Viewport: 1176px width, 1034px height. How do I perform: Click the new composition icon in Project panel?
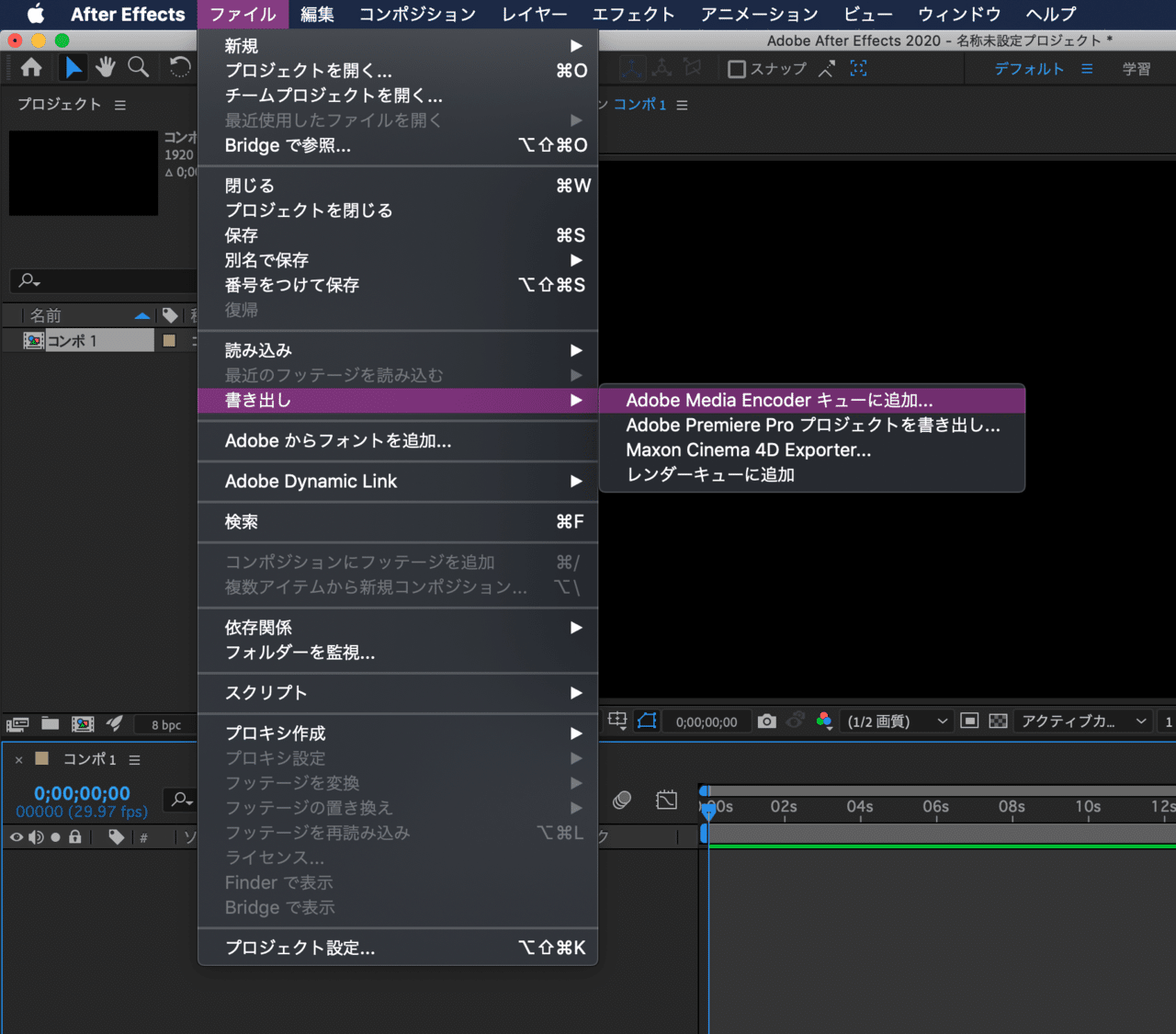tap(83, 724)
